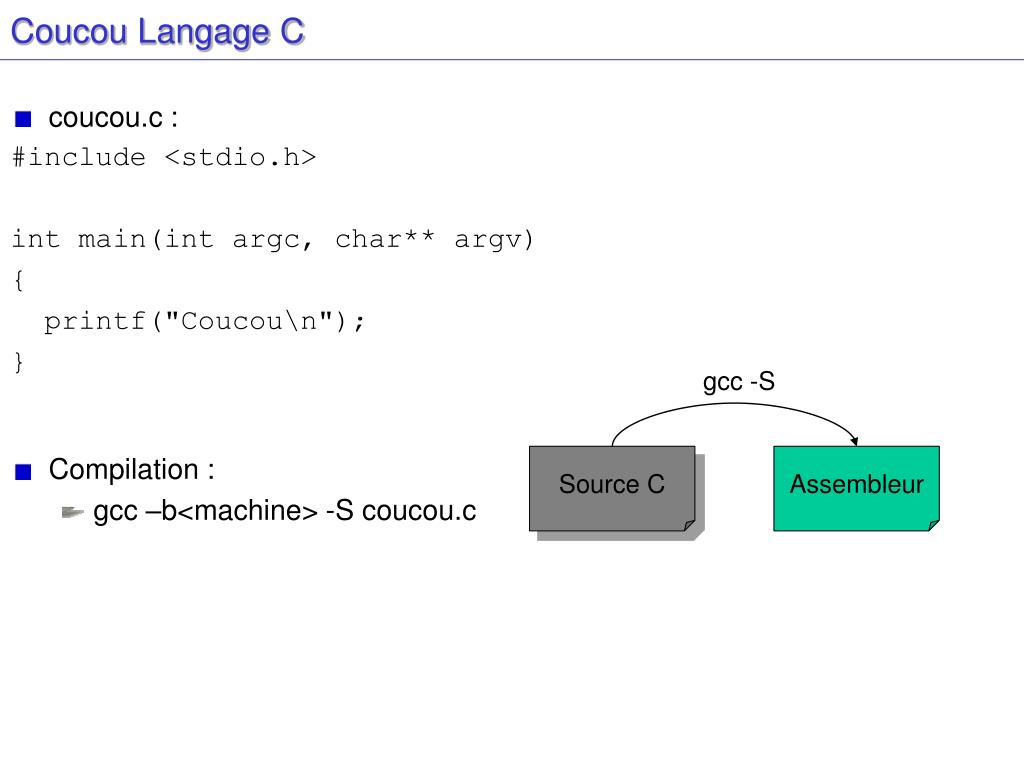Click the green "Assembleur" box

(x=856, y=488)
